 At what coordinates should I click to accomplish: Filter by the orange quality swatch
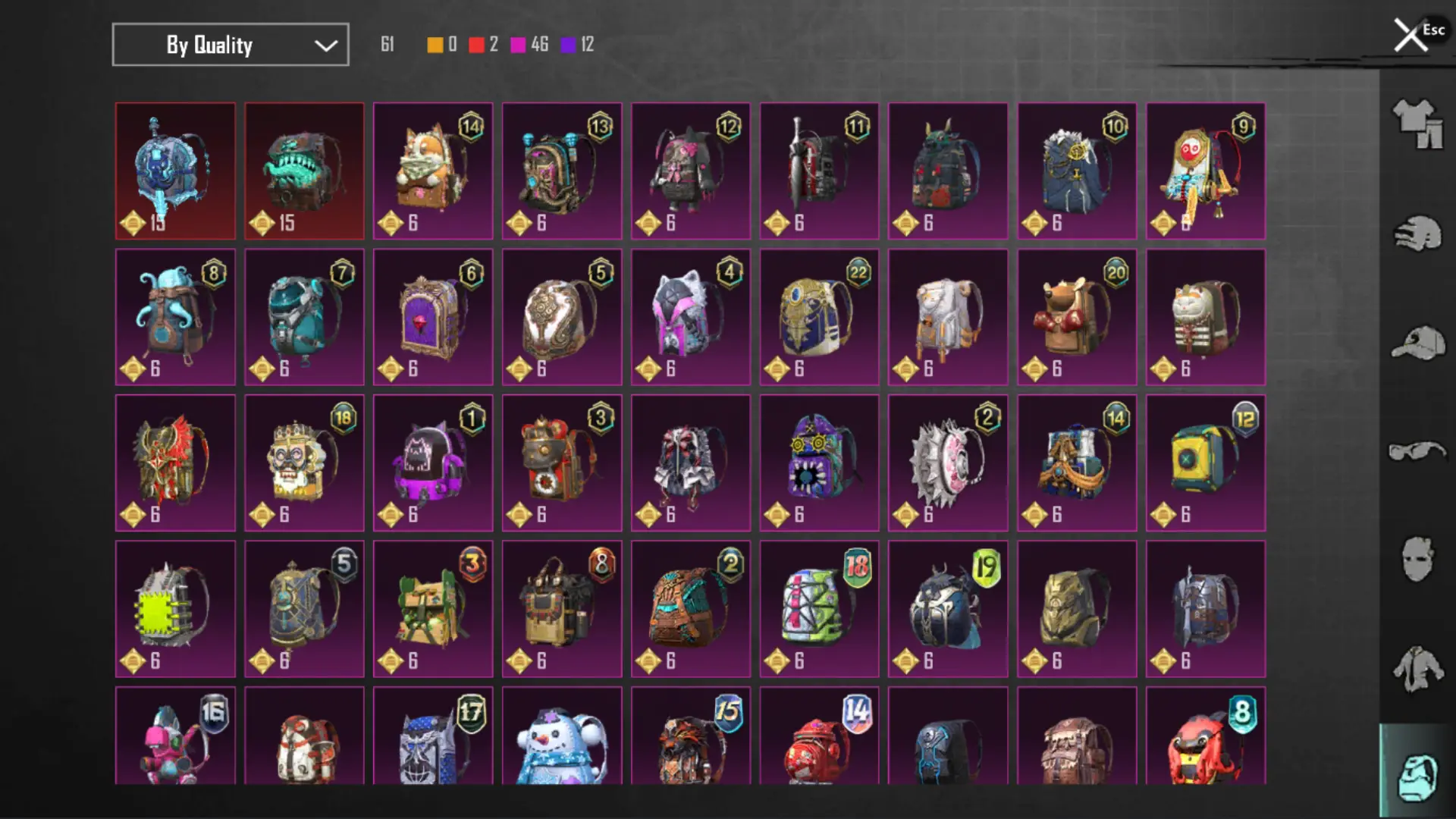[x=435, y=45]
